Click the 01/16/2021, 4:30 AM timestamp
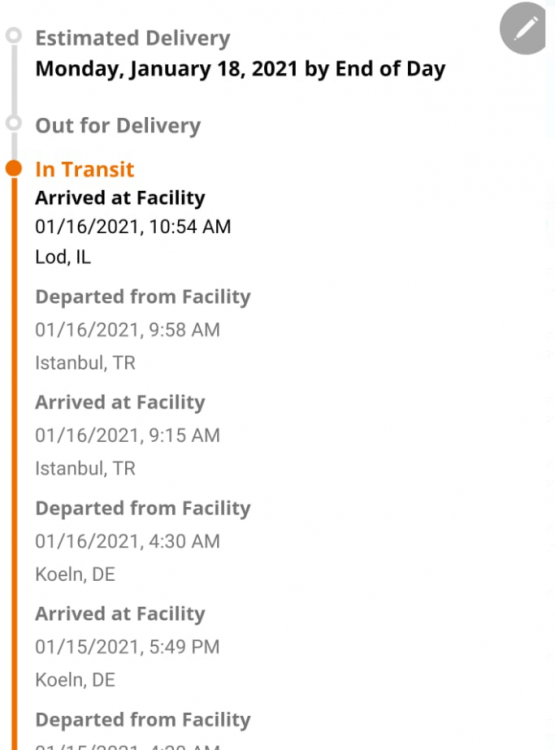 127,541
